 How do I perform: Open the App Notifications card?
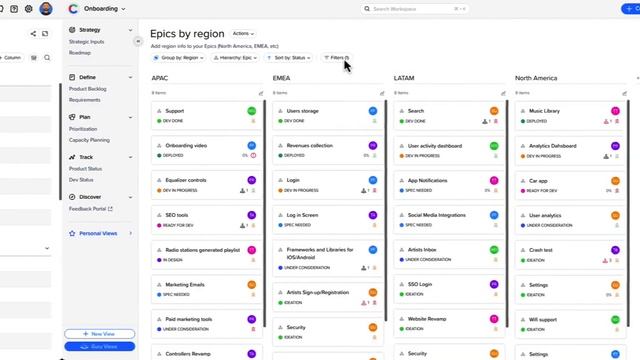click(x=449, y=185)
